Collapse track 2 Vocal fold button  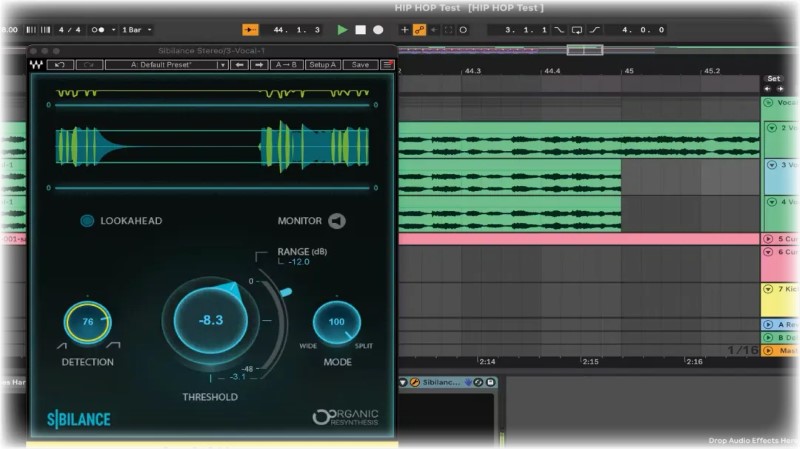(771, 128)
